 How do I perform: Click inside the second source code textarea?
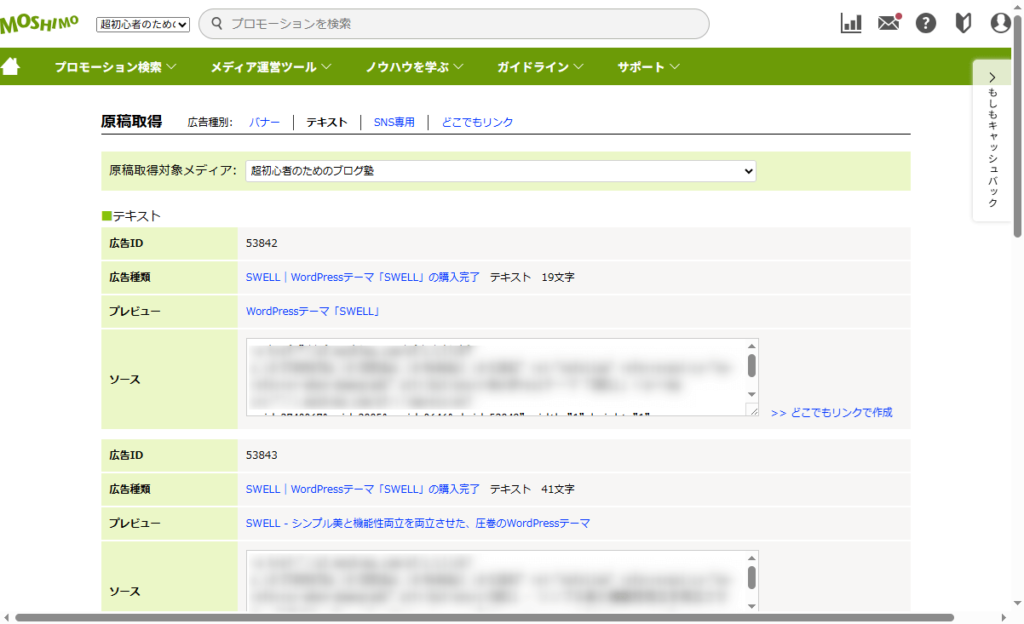point(496,581)
